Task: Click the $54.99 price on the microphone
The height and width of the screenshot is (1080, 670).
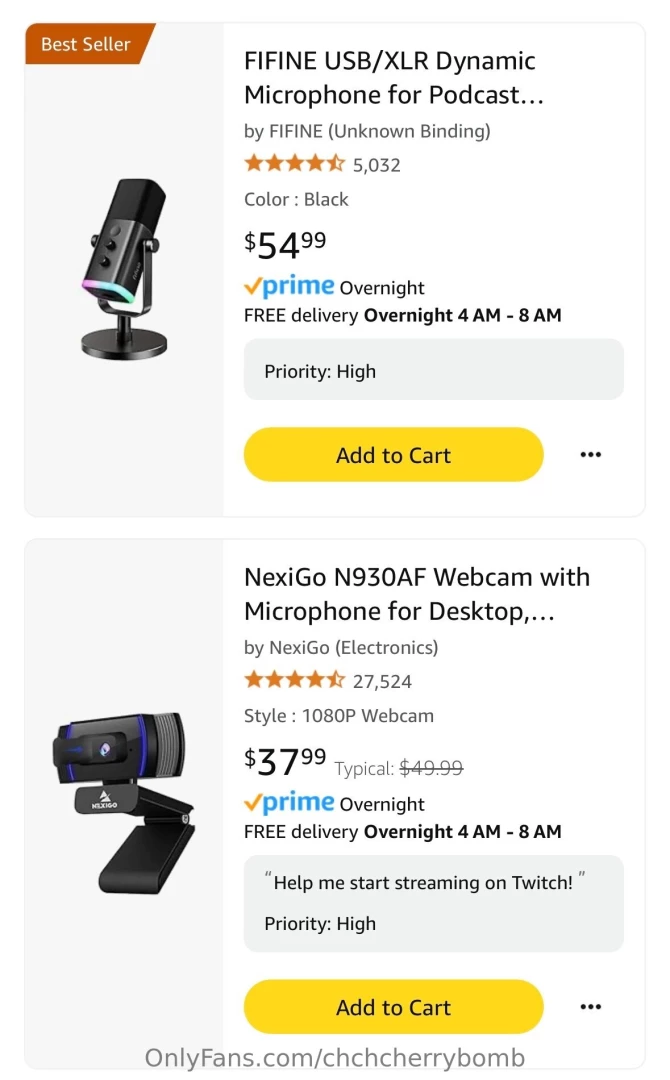Action: (x=285, y=243)
